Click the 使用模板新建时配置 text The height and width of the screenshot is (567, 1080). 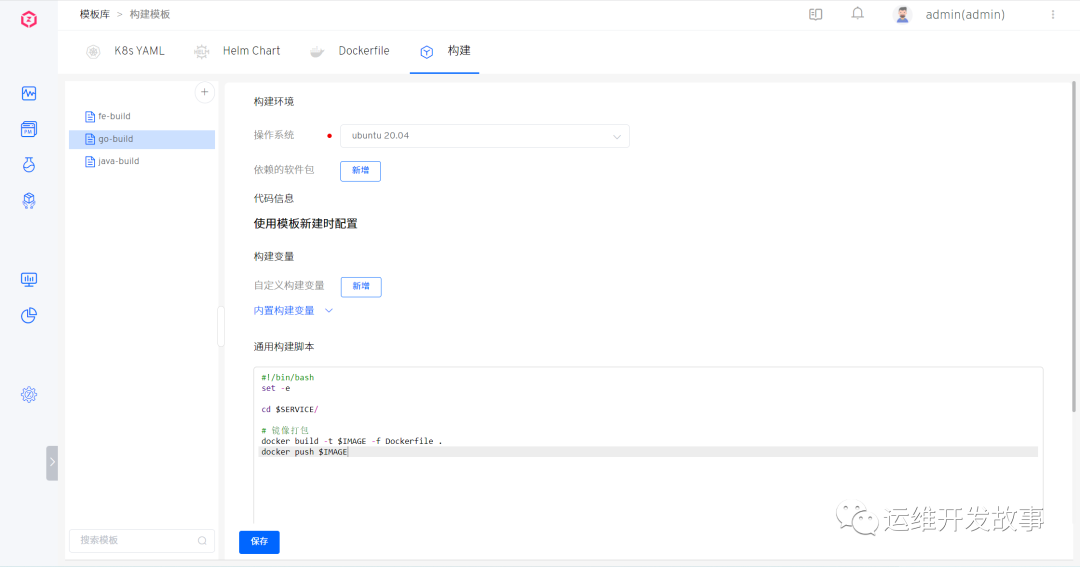pos(305,223)
